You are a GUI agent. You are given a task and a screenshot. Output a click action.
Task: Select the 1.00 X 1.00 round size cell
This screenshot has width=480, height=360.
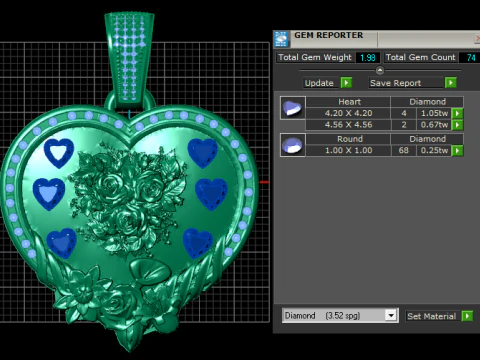pyautogui.click(x=348, y=150)
